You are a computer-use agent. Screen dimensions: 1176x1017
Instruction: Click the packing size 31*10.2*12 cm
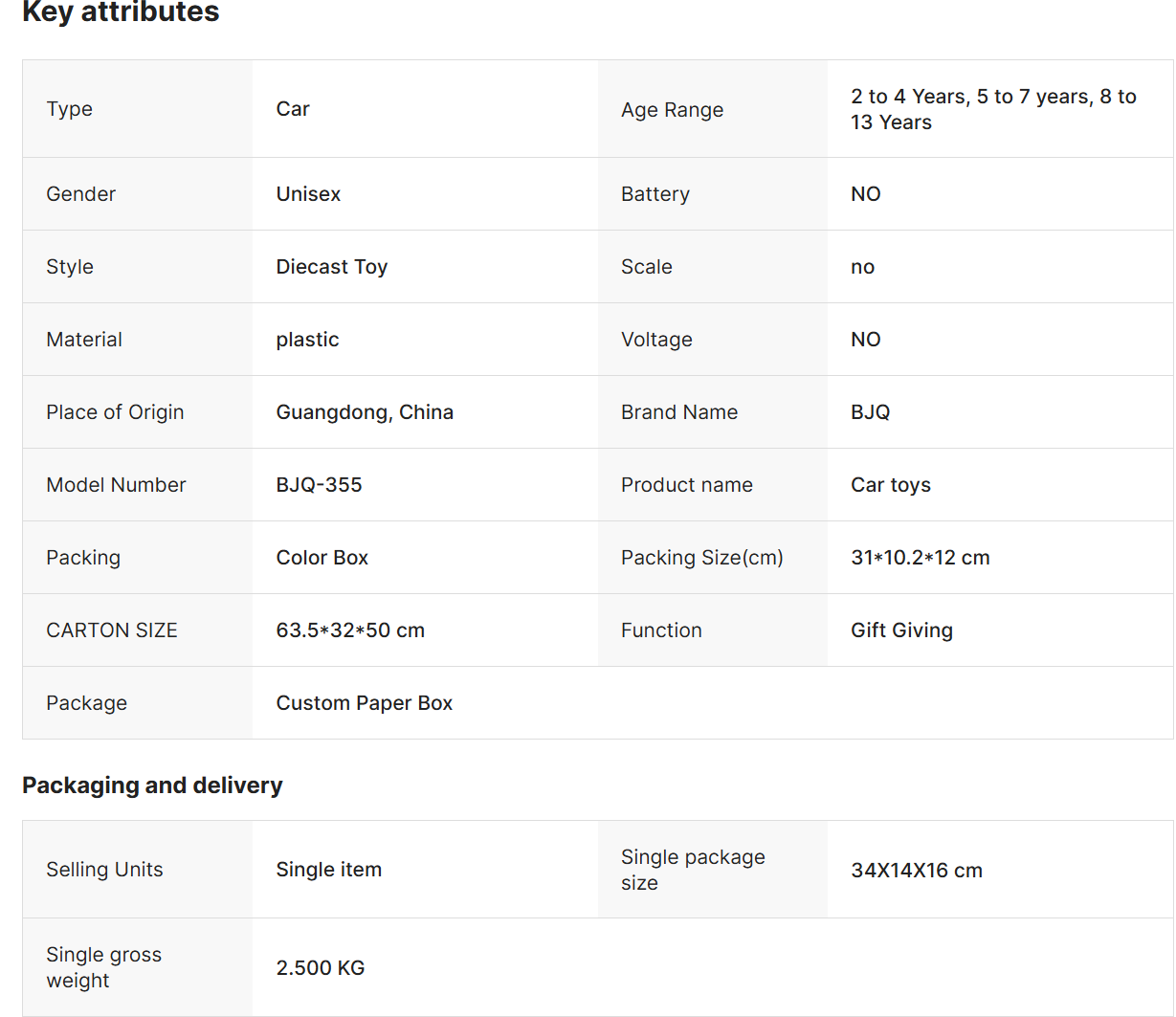pos(921,558)
